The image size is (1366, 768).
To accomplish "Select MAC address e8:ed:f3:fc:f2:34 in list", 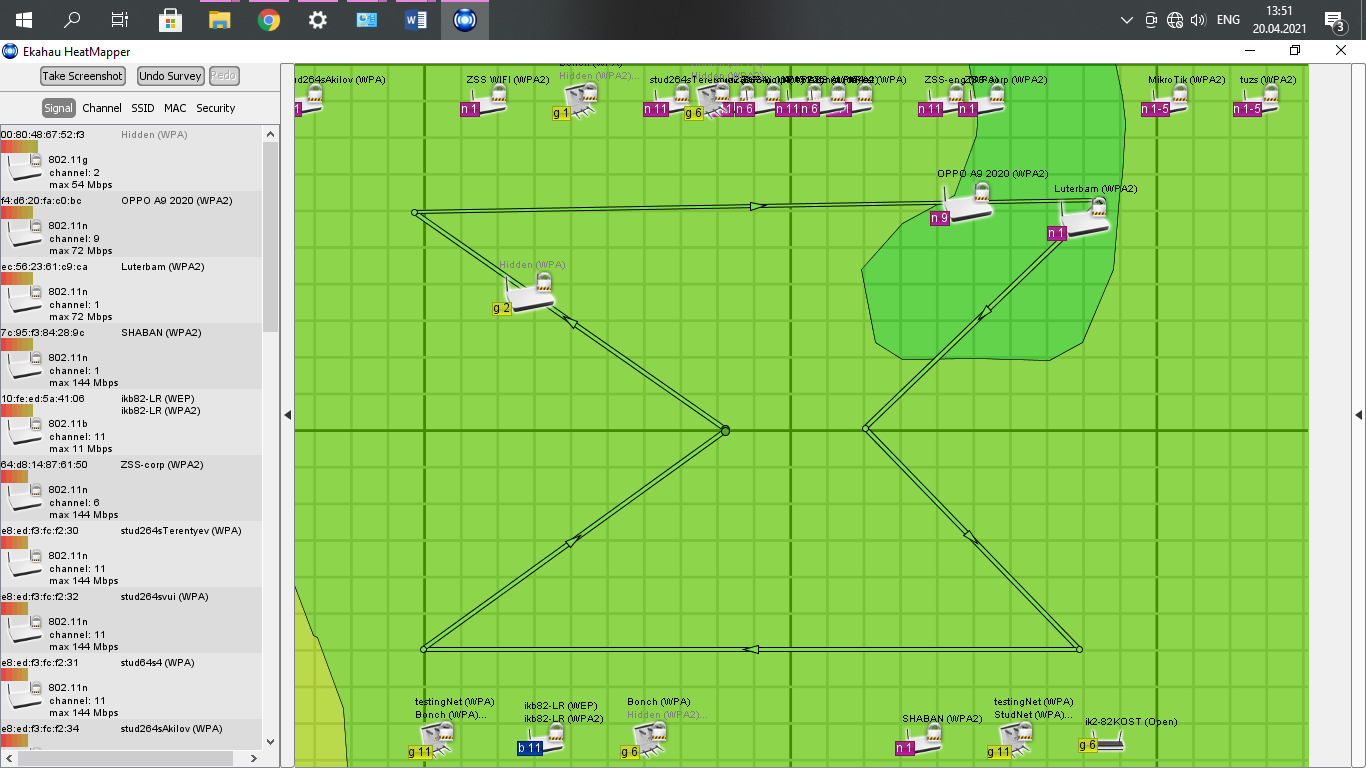I will (40, 729).
